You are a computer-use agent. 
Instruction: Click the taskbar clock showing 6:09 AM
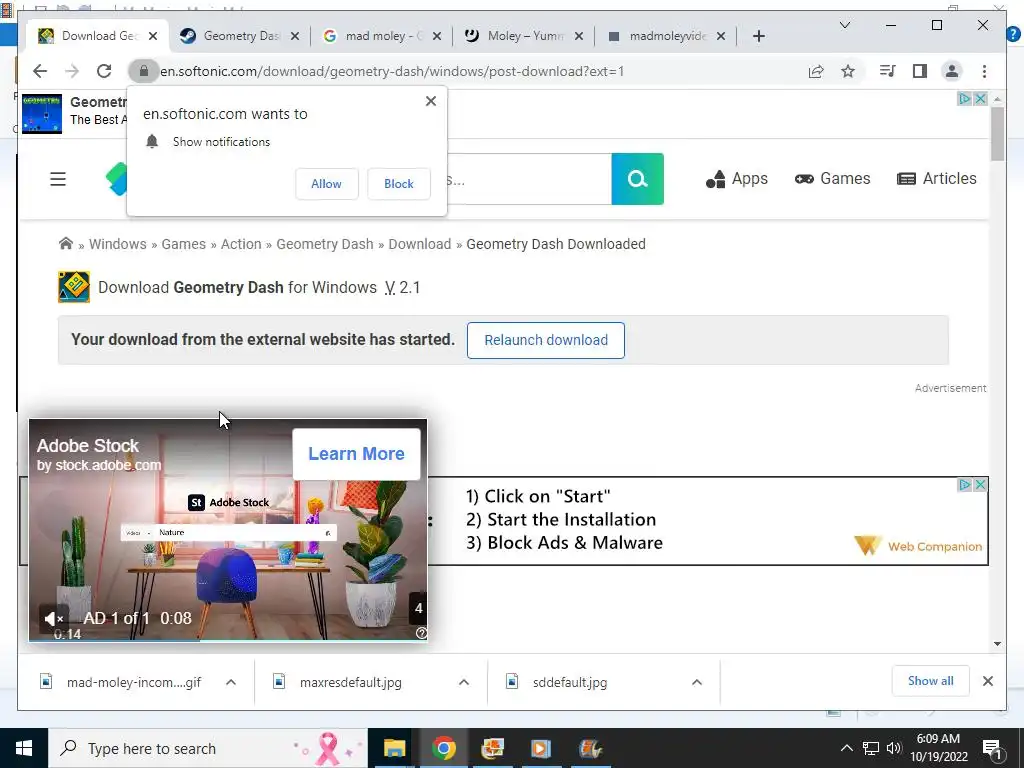point(938,748)
